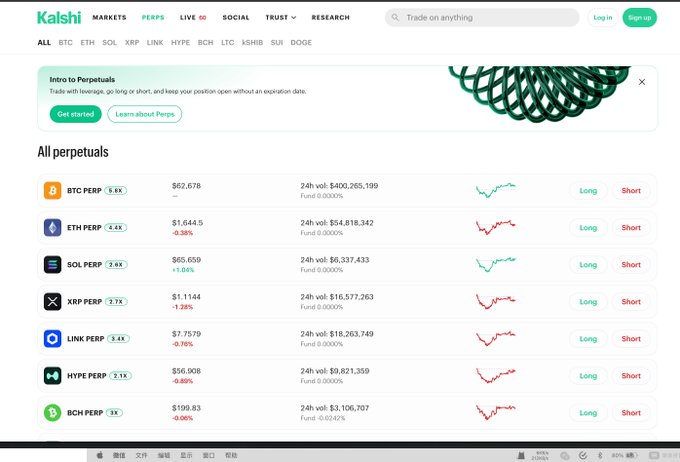
Task: Click Long on BCH PERP row
Action: tap(588, 413)
